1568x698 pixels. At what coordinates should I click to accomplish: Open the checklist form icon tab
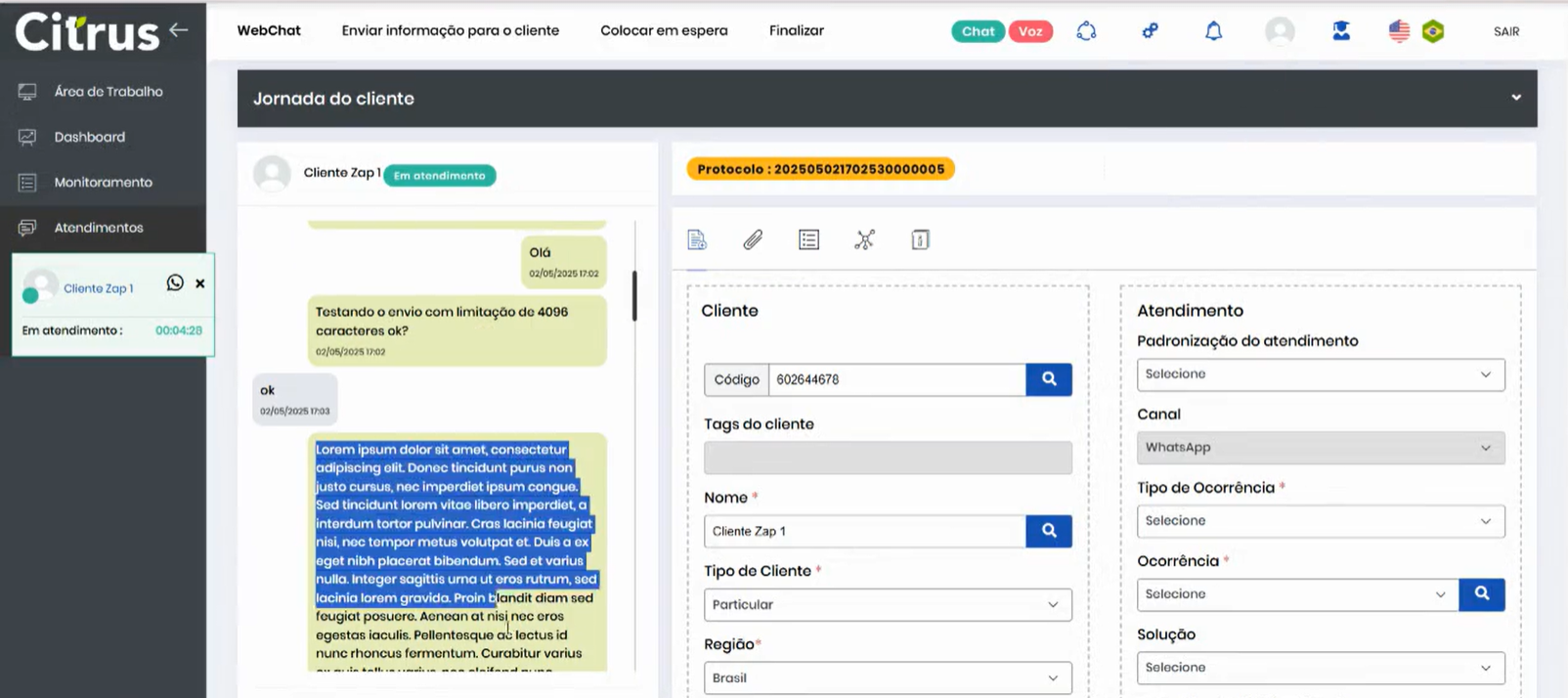[x=808, y=240]
